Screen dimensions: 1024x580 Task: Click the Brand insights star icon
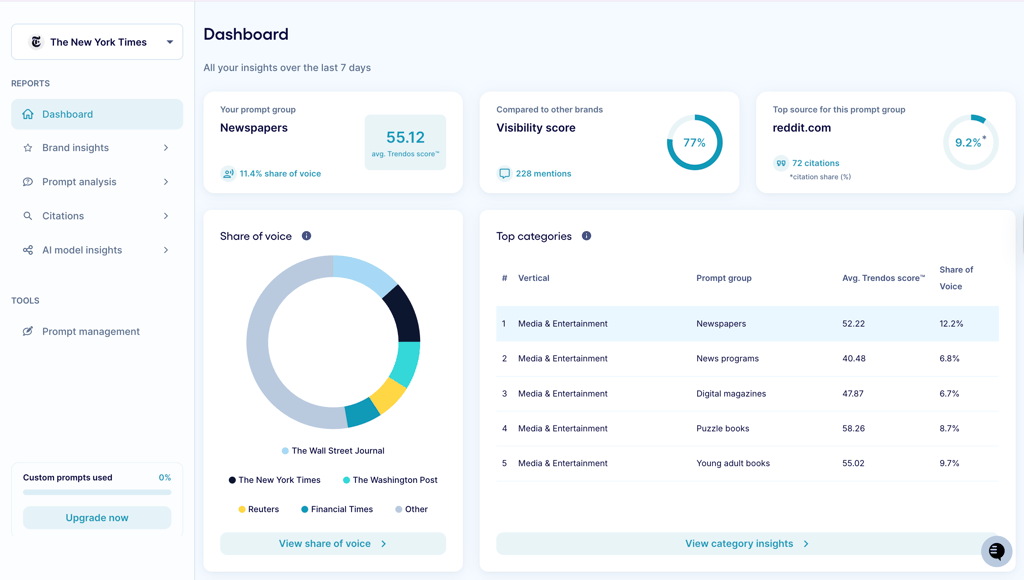click(27, 148)
